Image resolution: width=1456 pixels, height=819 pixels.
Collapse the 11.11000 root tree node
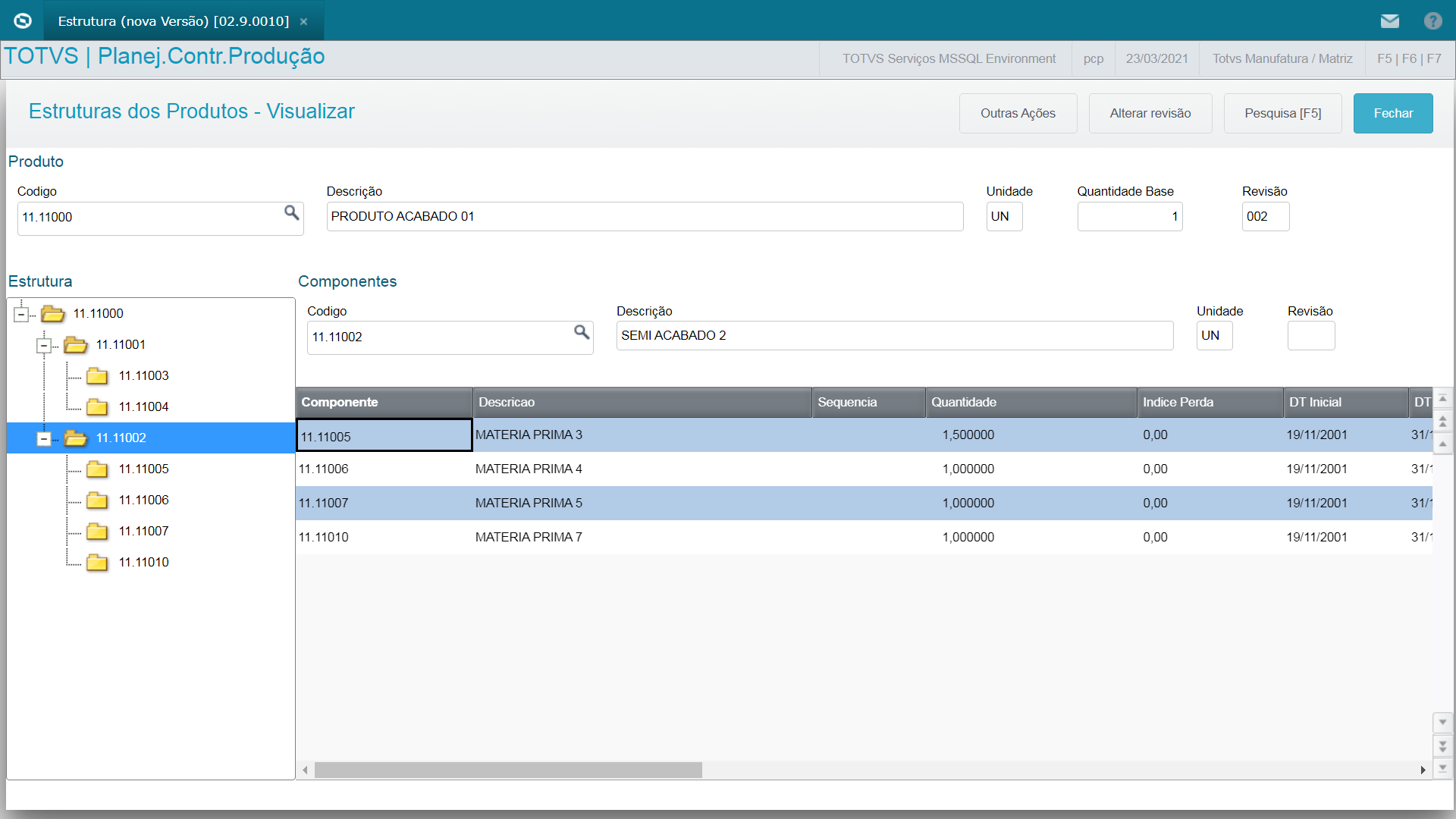pyautogui.click(x=21, y=314)
